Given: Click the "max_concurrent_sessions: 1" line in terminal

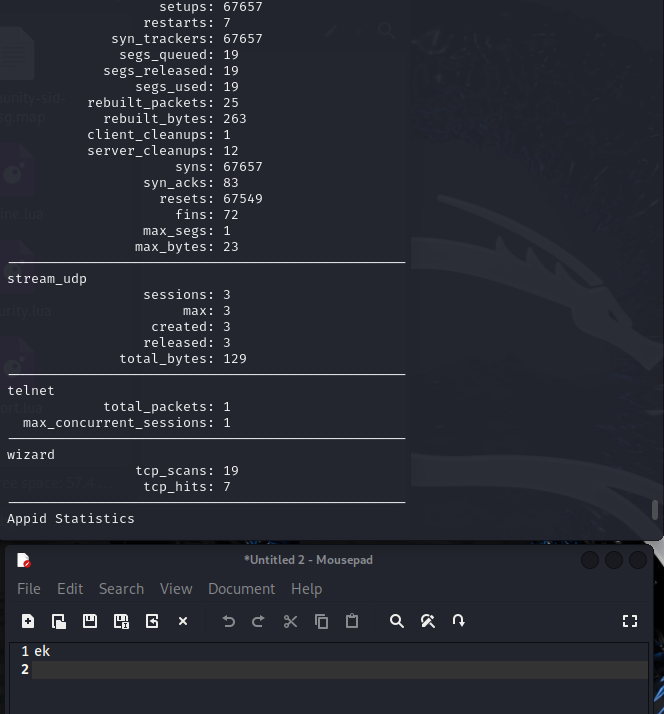Looking at the screenshot, I should point(127,423).
